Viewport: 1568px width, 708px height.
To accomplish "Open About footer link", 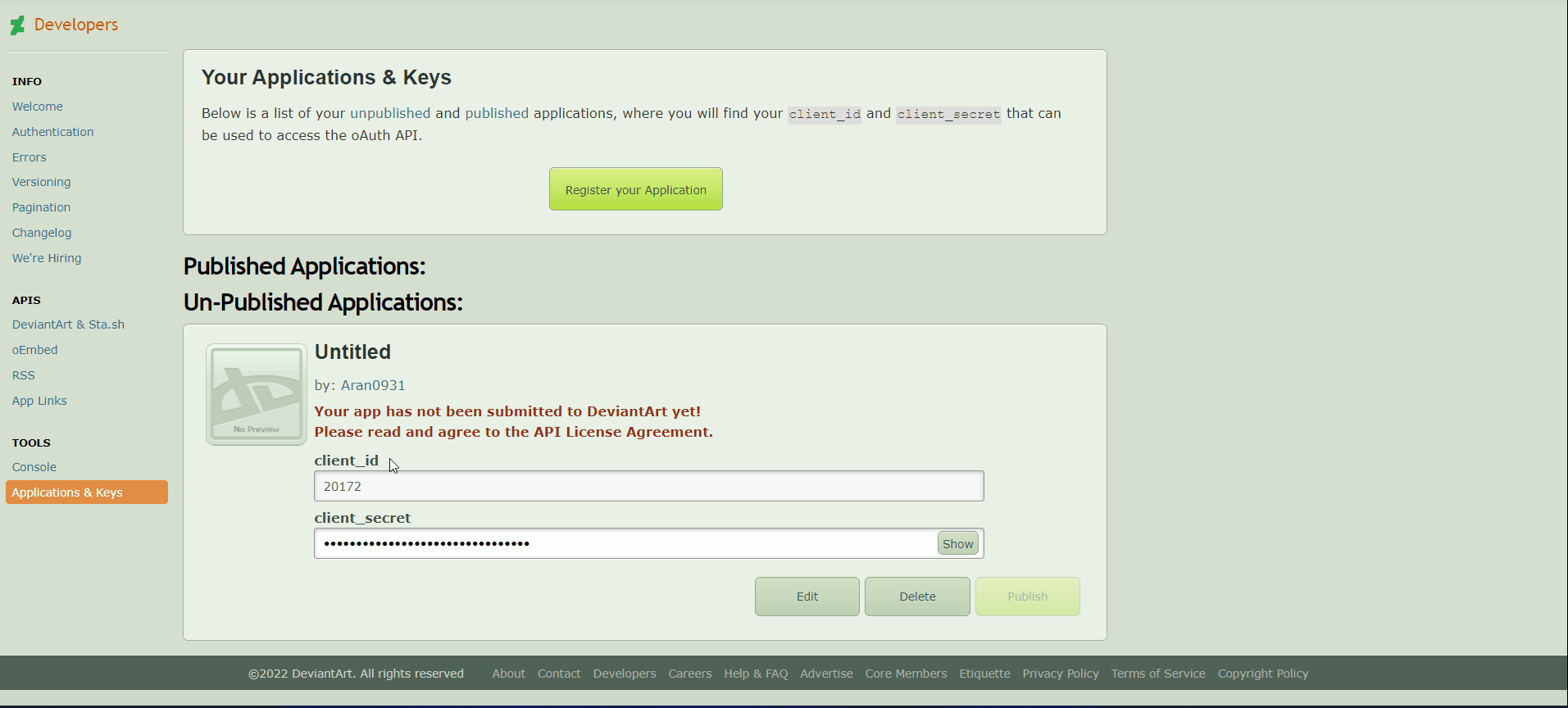I will click(509, 674).
